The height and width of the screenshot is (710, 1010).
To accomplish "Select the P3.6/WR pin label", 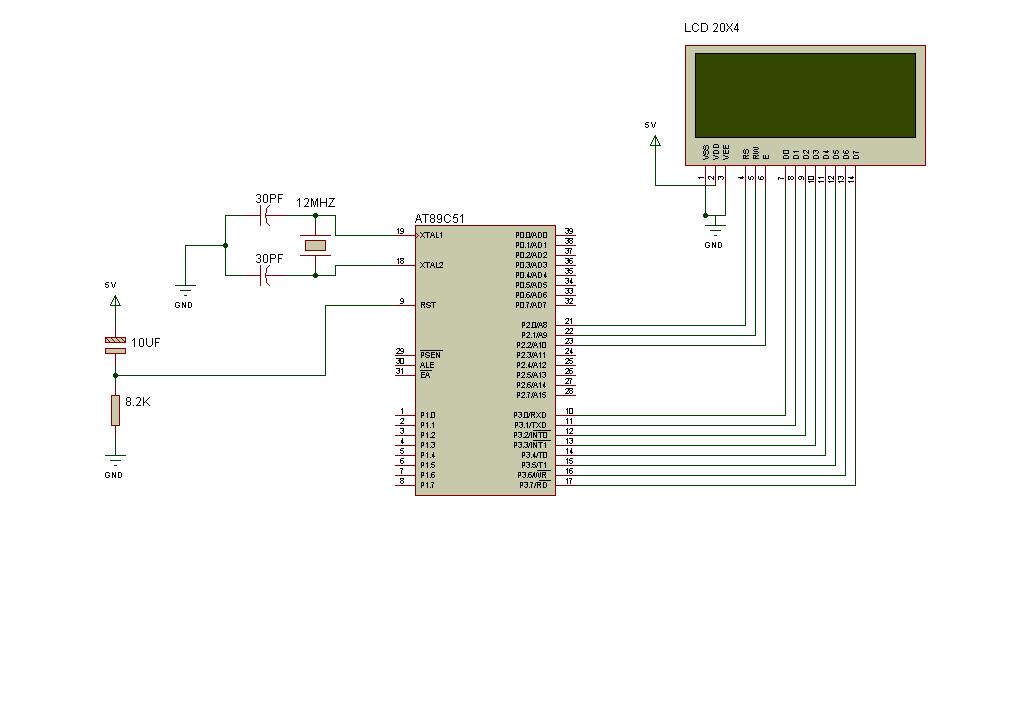I will [533, 475].
